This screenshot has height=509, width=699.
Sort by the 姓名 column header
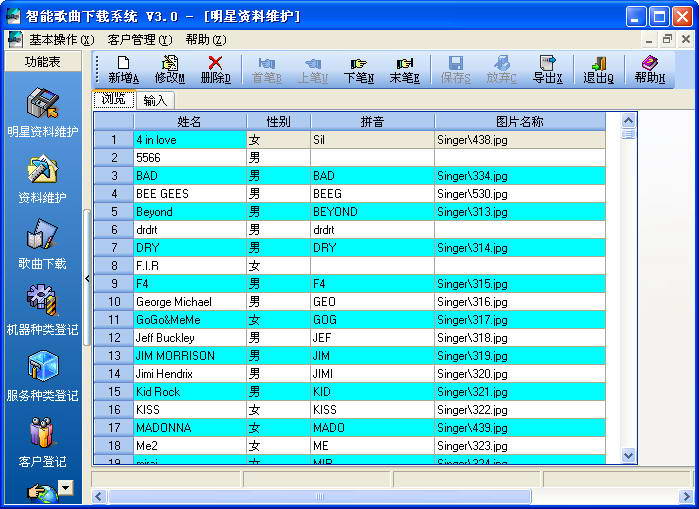[x=189, y=121]
